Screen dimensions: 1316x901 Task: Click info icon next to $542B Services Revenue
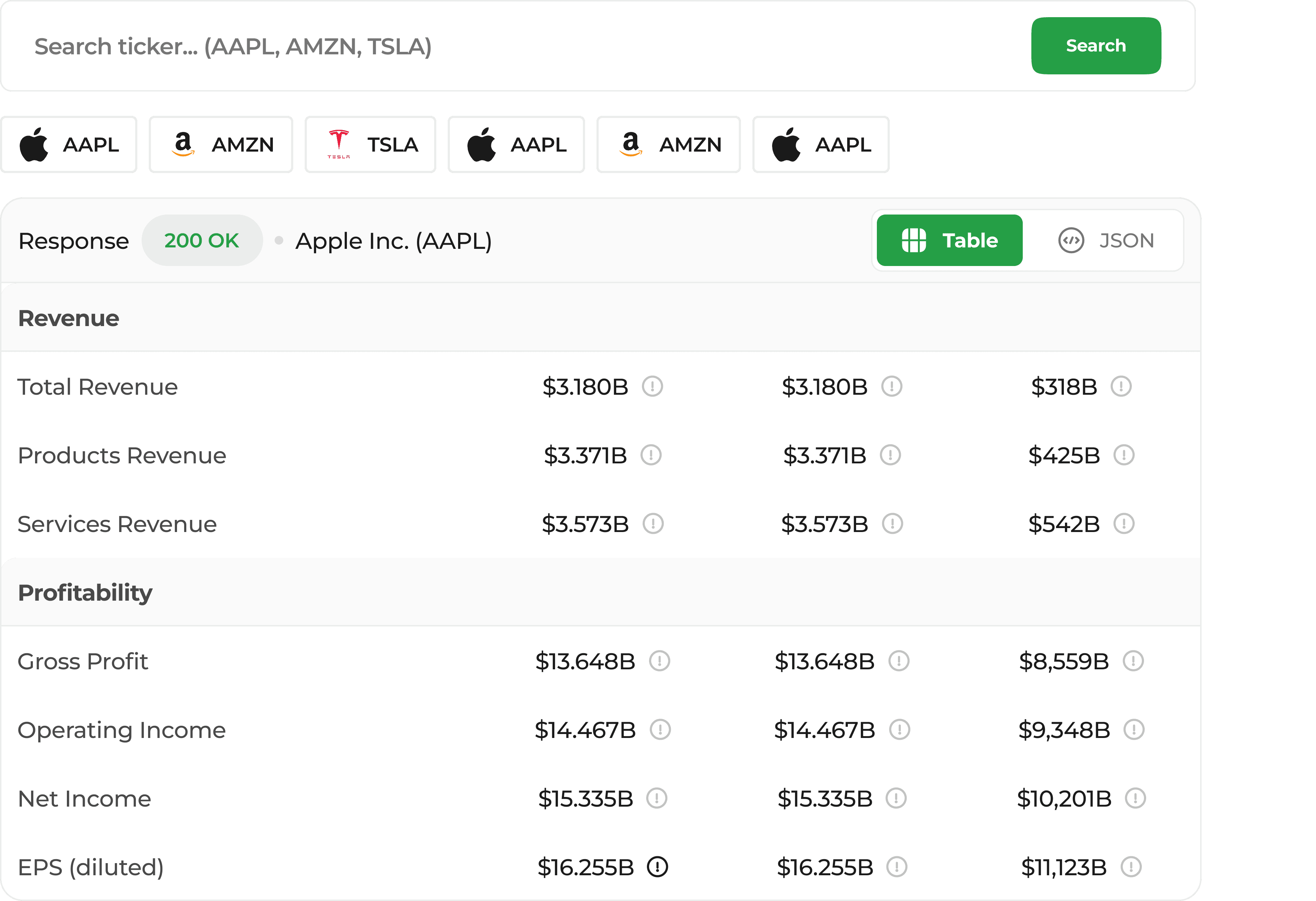pos(1124,524)
